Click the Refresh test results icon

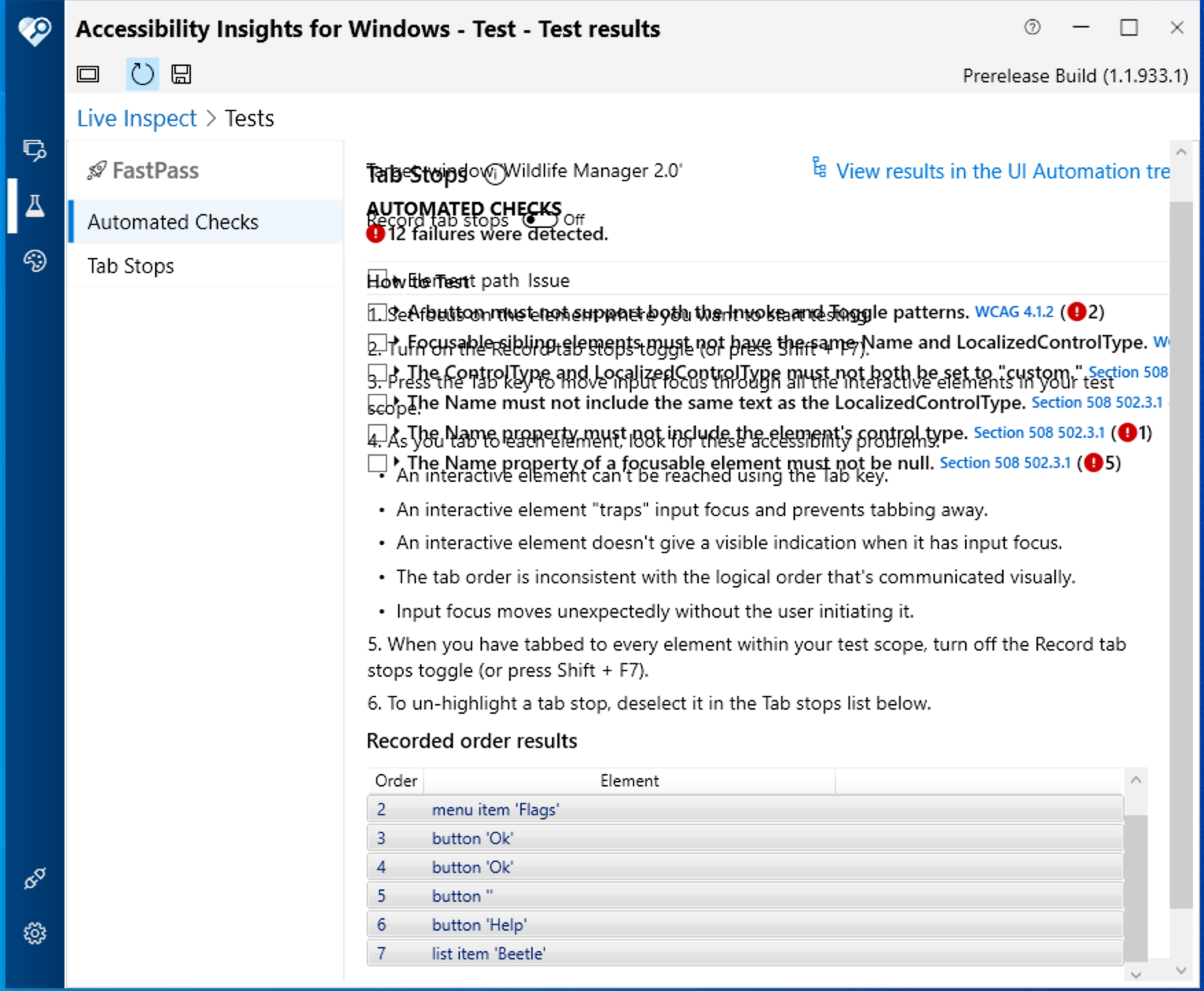coord(142,74)
